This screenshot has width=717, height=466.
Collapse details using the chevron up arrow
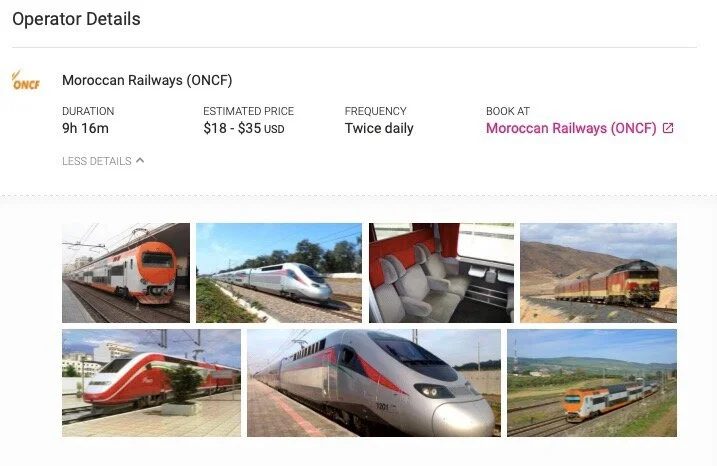click(140, 161)
